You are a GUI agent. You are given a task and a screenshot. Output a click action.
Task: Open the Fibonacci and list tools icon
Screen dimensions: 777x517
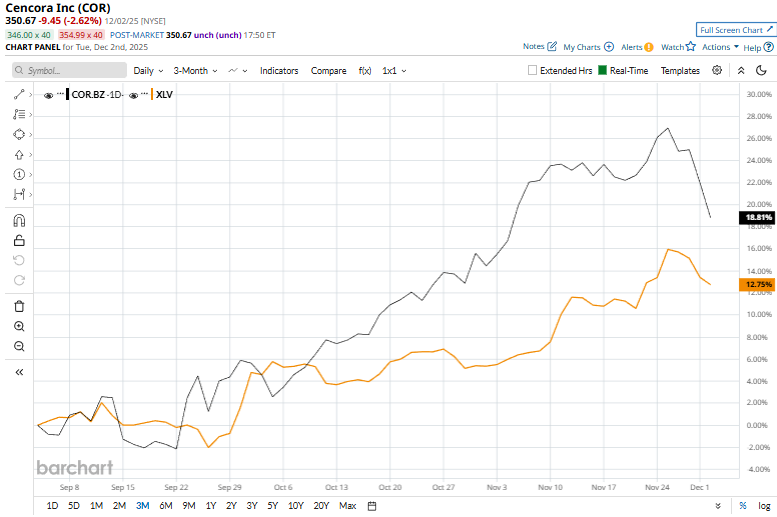(19, 115)
